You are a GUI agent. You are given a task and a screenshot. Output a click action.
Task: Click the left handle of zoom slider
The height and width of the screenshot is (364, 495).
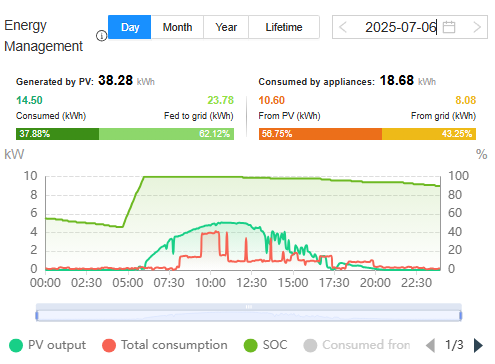[x=37, y=315]
